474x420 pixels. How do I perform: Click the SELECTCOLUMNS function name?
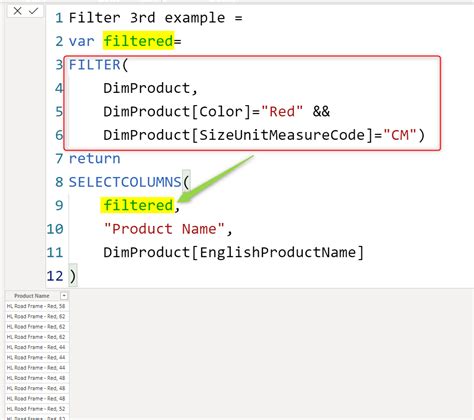click(x=125, y=182)
